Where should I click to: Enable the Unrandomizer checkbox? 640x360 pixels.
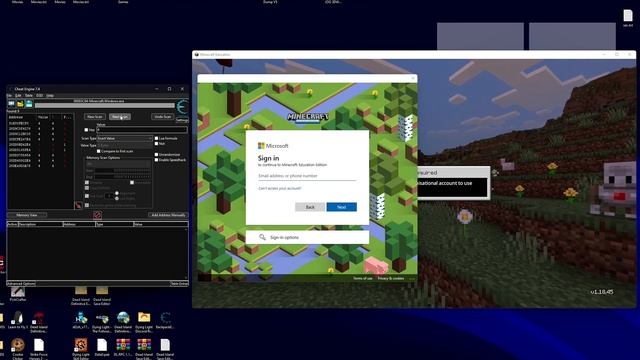click(156, 155)
